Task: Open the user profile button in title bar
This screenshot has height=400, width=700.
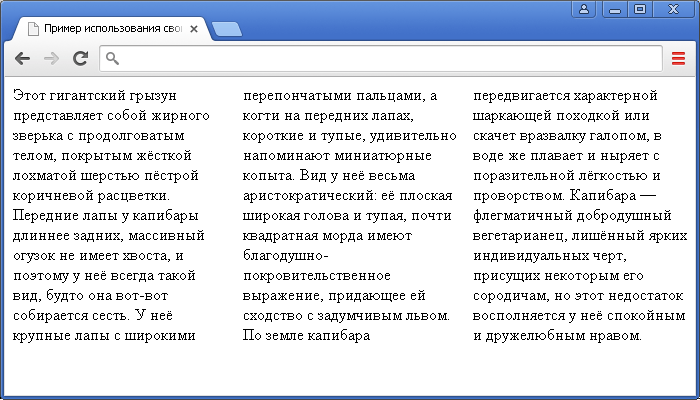Action: (583, 9)
